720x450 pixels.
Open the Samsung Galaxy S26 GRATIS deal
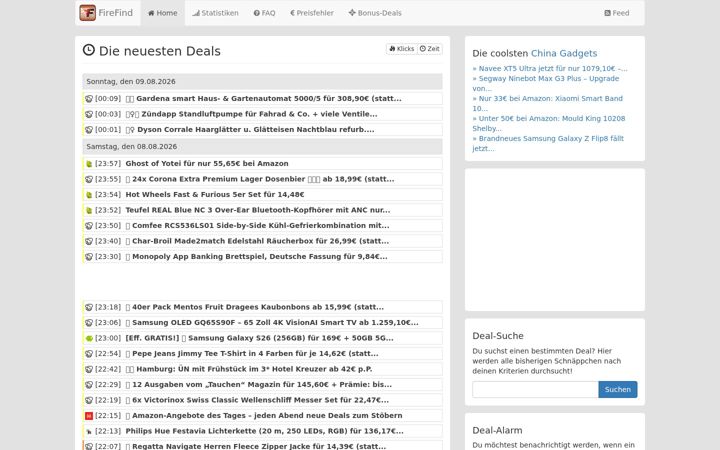point(259,338)
